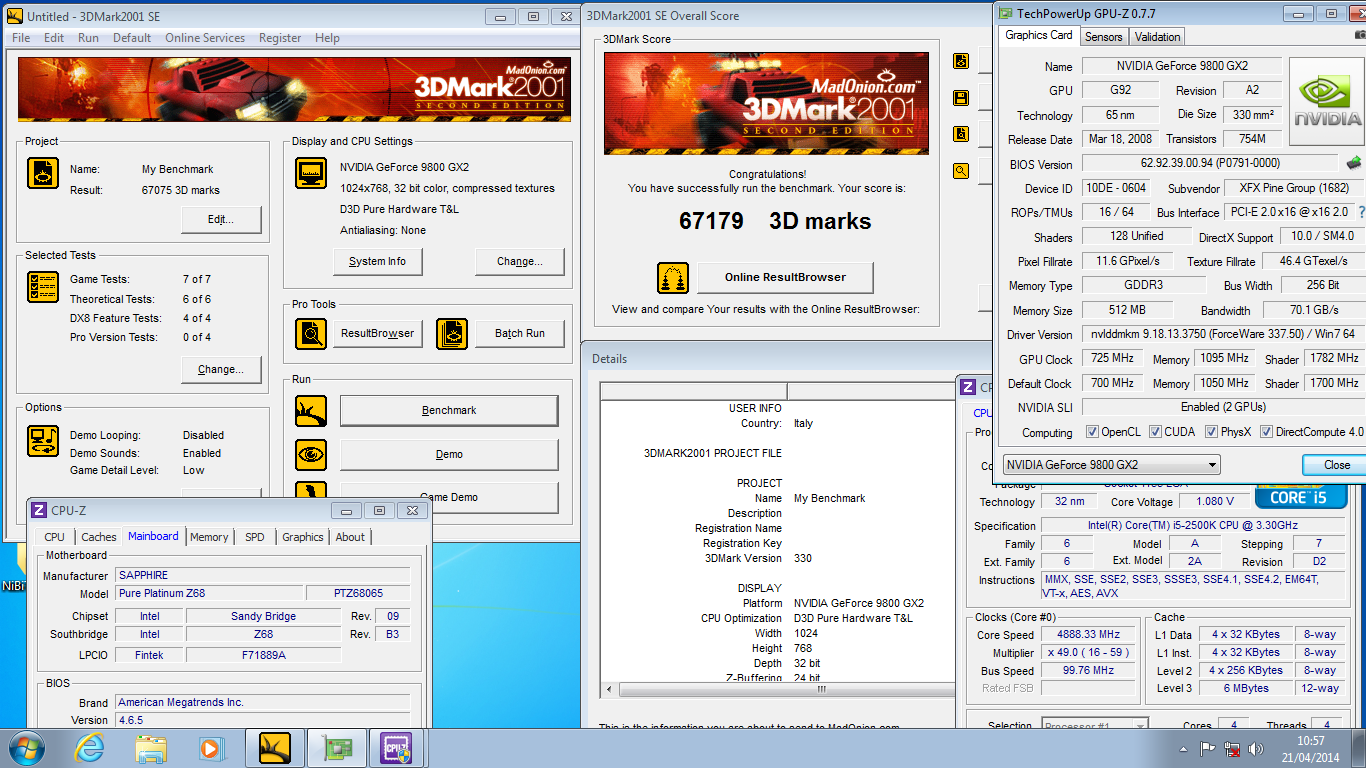Viewport: 1366px width, 768px height.
Task: Click the volume speaker tray icon
Action: [x=1255, y=749]
